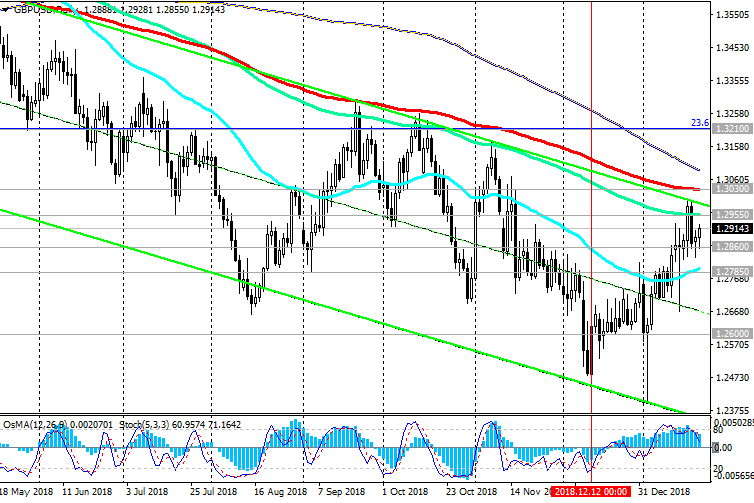754x503 pixels.
Task: Select the 1.26000 level tag
Action: pyautogui.click(x=732, y=333)
